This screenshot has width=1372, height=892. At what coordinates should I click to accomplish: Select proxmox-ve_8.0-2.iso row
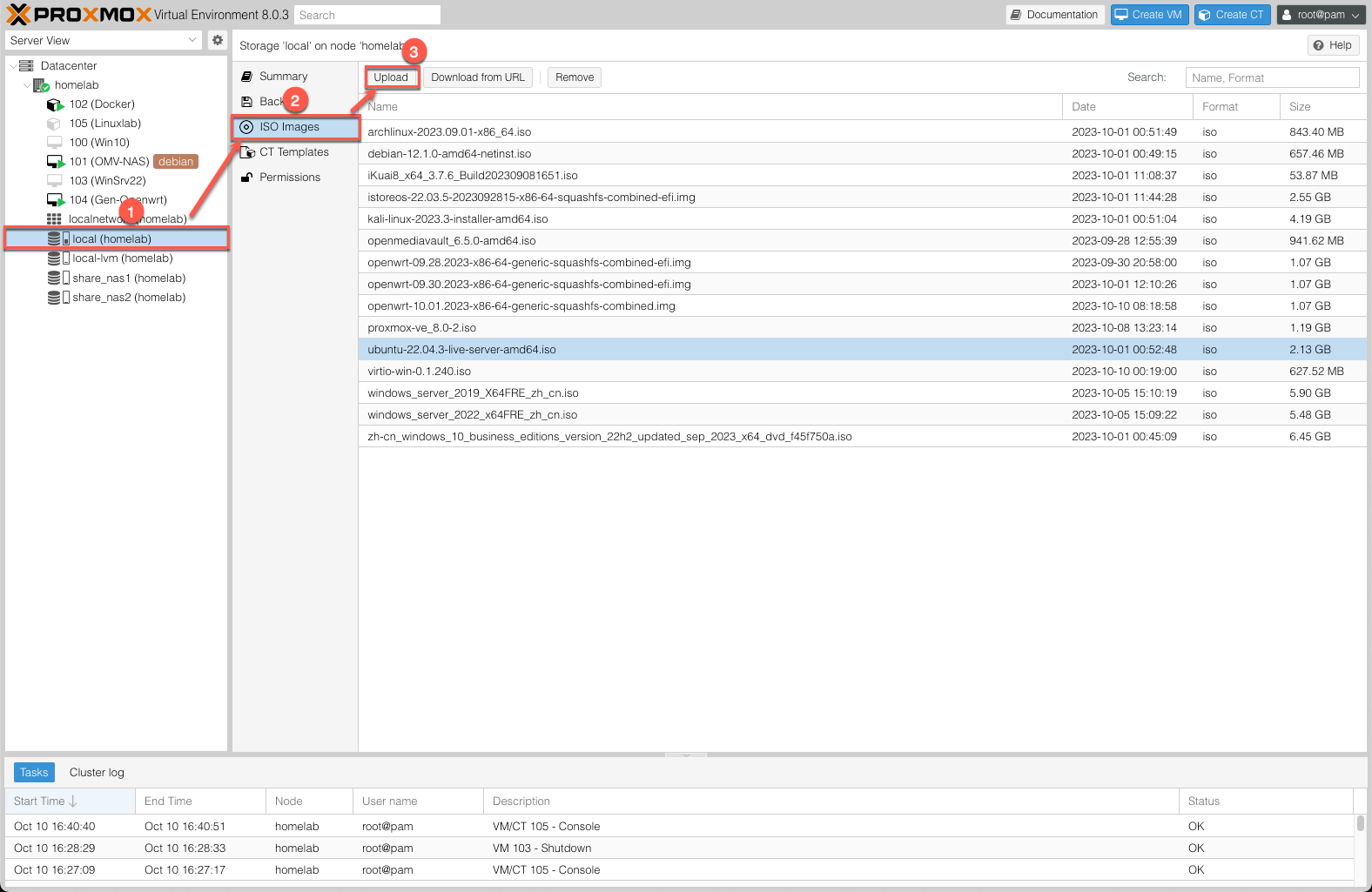coord(862,328)
